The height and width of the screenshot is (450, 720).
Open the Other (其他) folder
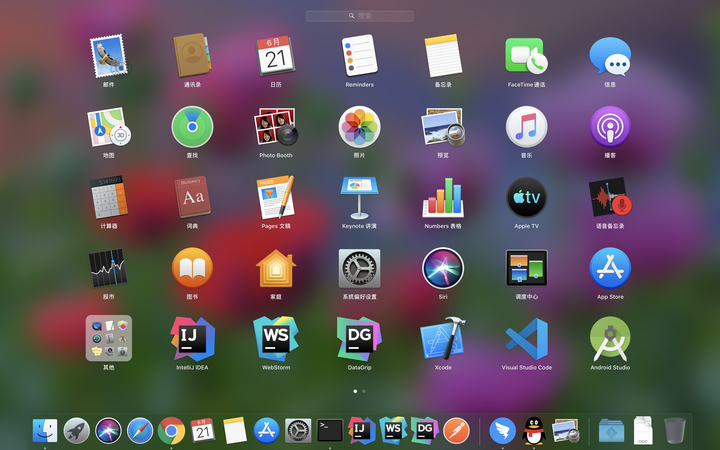point(109,338)
